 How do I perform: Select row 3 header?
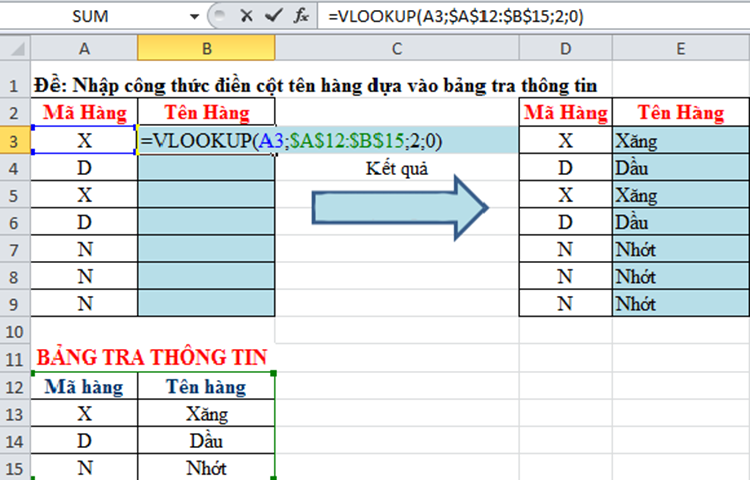coord(14,141)
